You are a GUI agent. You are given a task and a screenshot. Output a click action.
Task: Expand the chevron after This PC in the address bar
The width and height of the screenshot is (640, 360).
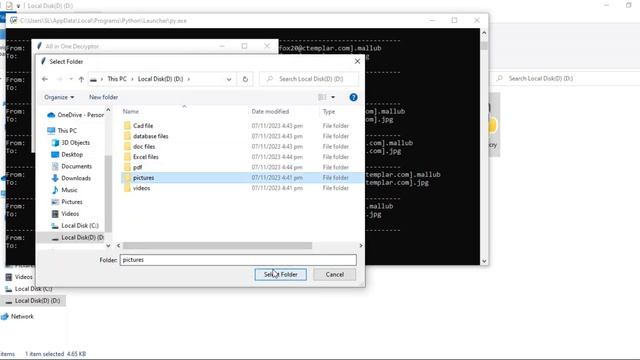point(133,79)
